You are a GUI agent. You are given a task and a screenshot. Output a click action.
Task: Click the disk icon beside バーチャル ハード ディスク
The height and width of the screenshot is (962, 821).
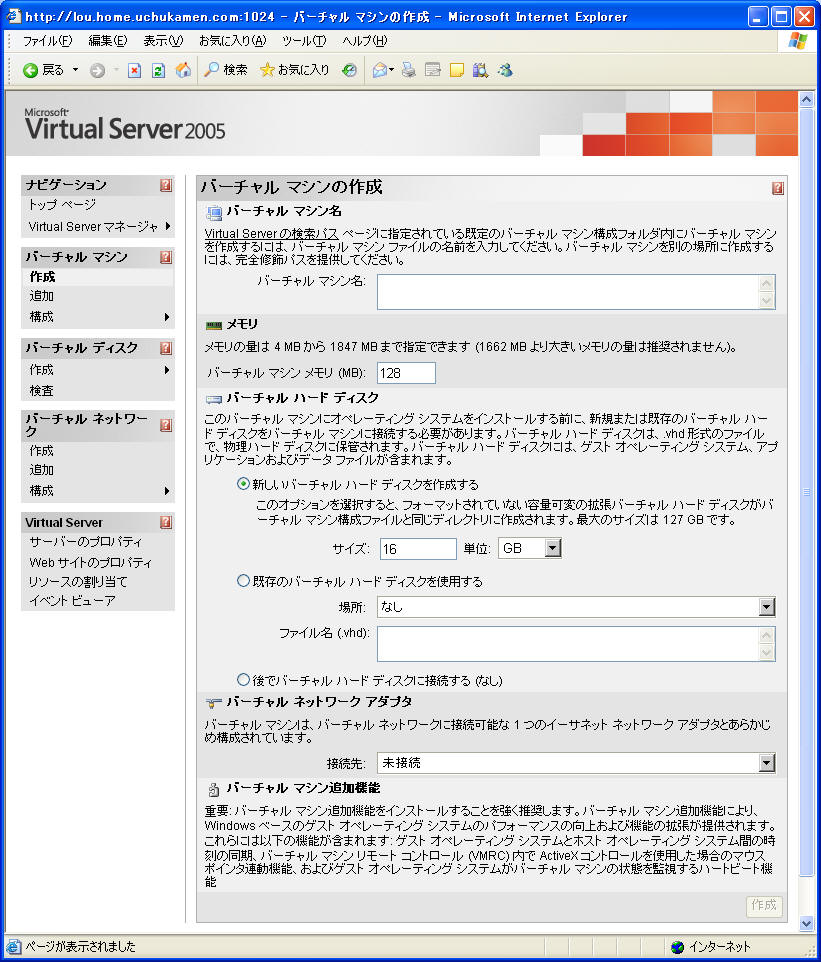click(x=214, y=399)
